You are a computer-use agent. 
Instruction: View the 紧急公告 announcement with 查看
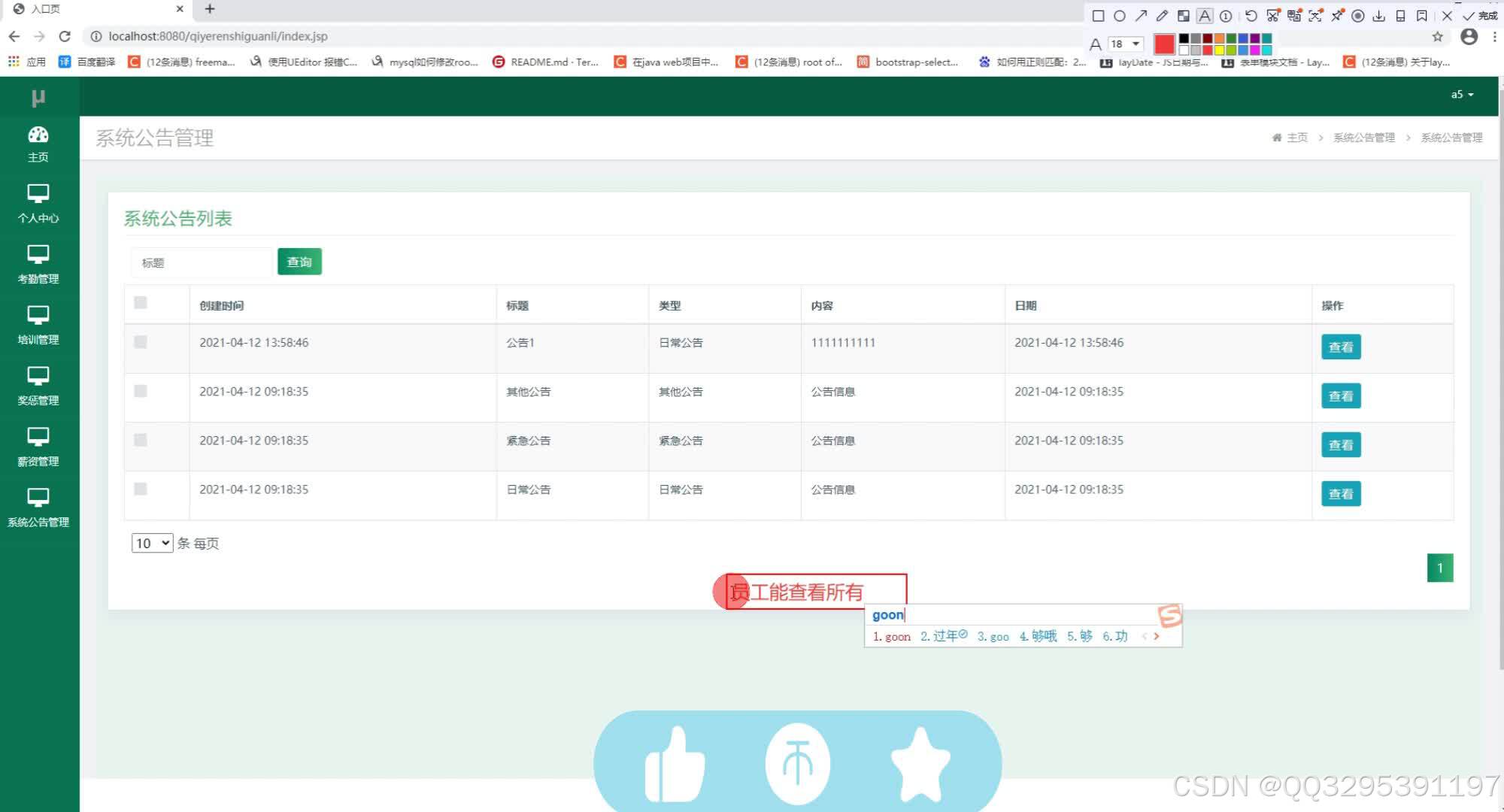[x=1341, y=444]
